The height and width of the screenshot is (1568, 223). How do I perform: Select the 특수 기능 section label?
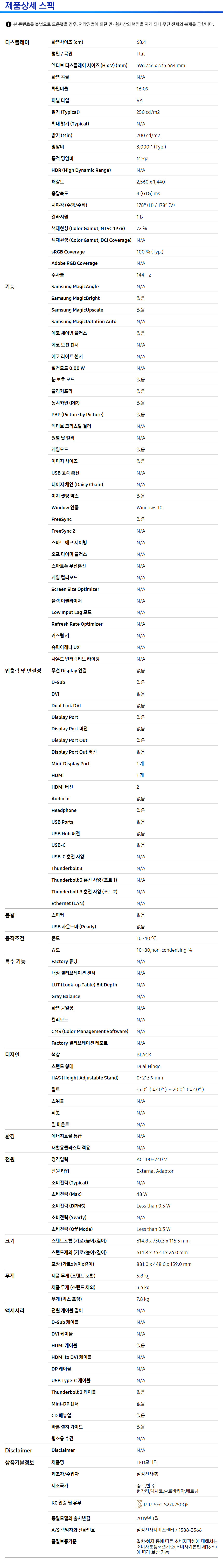coord(15,962)
